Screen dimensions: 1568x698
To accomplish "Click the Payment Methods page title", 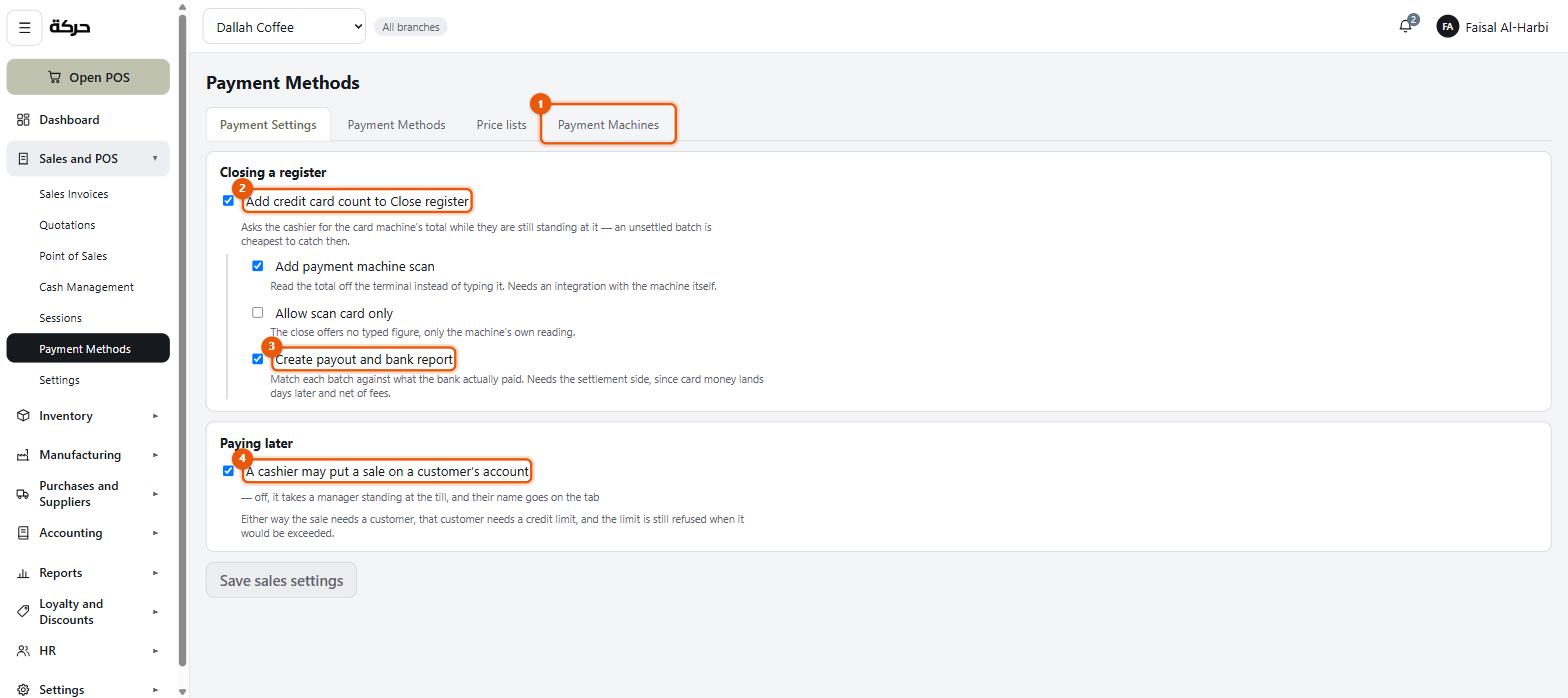I will [283, 83].
